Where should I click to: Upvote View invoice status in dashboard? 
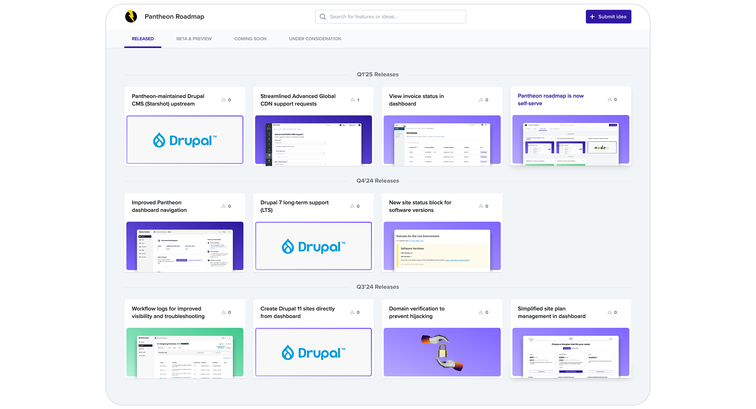481,100
